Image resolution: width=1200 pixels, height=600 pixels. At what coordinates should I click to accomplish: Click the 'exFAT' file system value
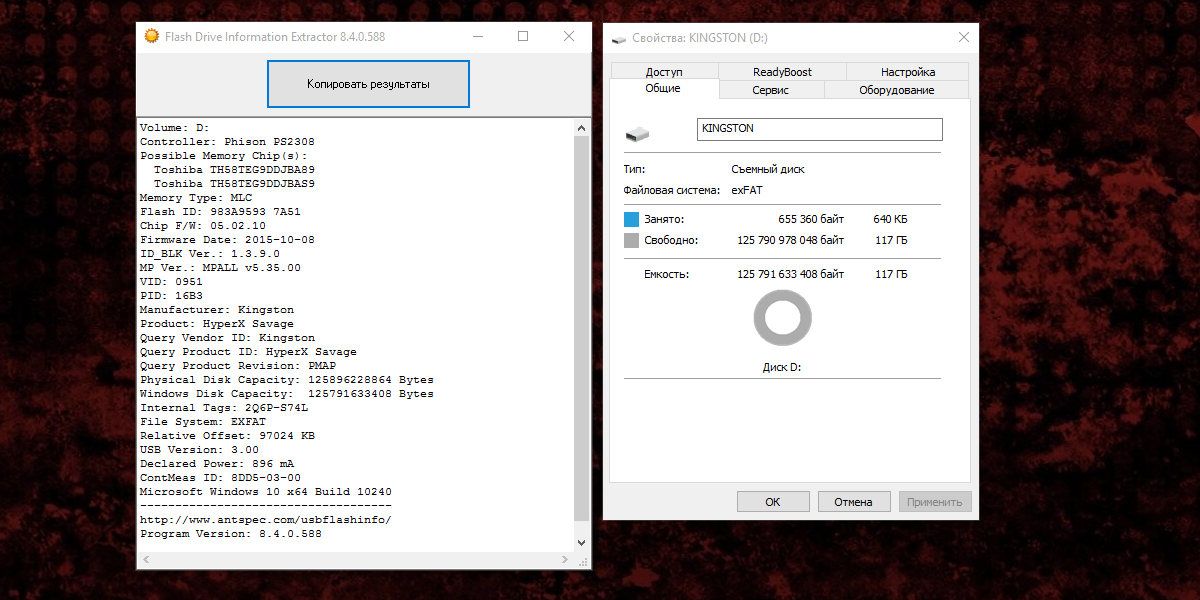click(747, 189)
